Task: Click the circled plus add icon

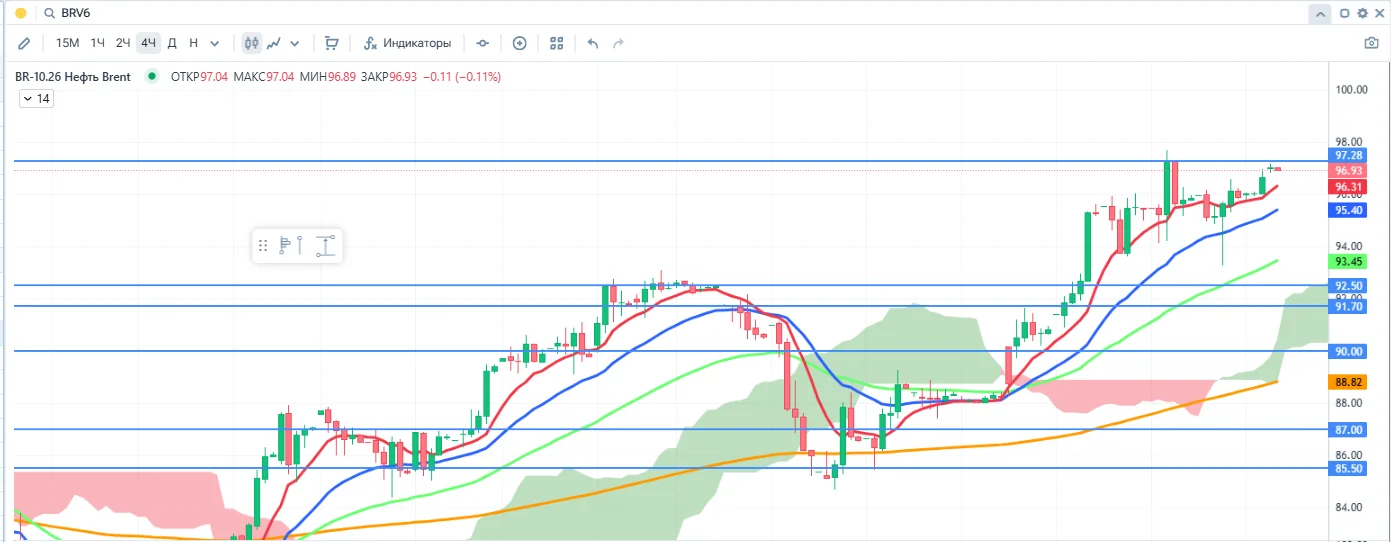Action: click(519, 43)
